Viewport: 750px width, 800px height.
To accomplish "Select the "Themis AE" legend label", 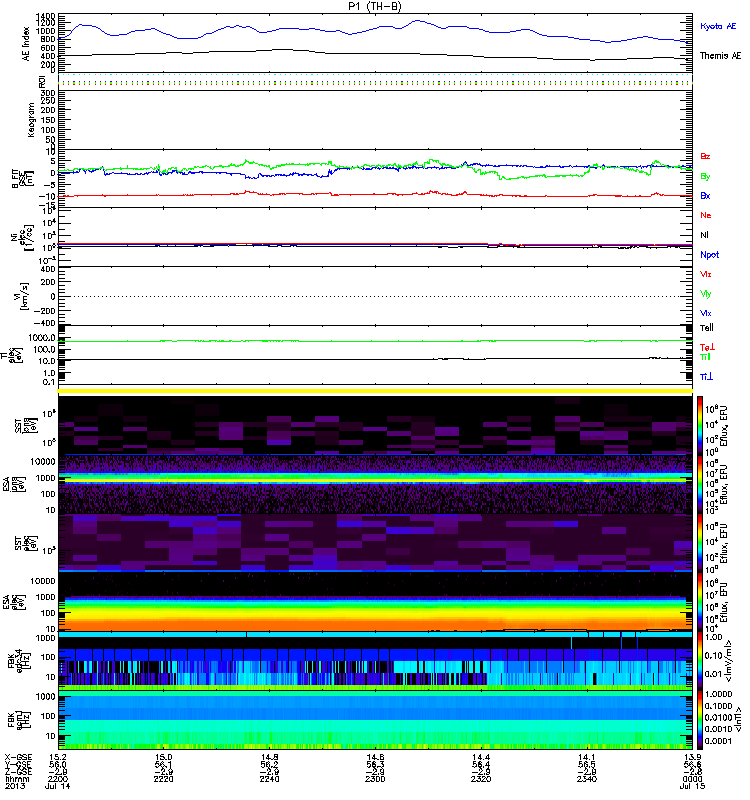I will 720,56.
